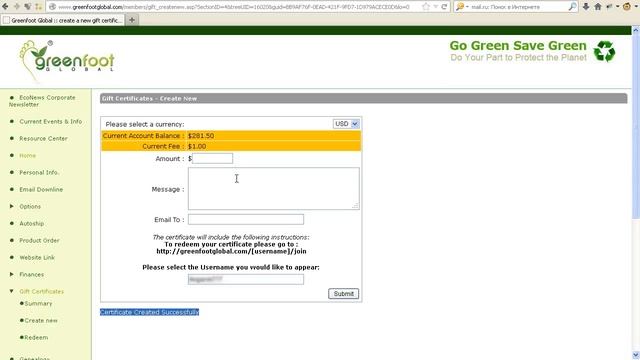Open the Home sidebar link
This screenshot has height=360, width=640.
[27, 156]
